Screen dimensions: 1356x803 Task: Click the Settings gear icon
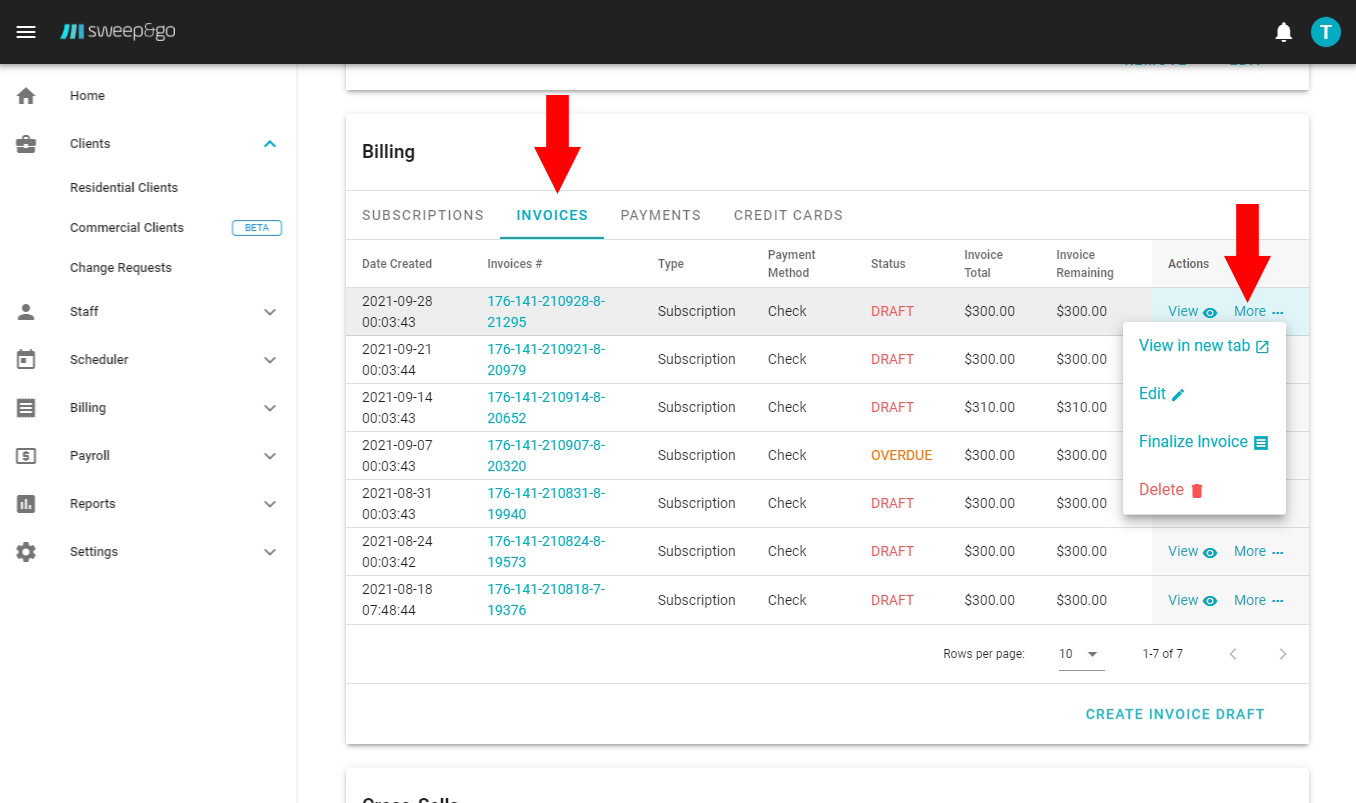coord(26,552)
